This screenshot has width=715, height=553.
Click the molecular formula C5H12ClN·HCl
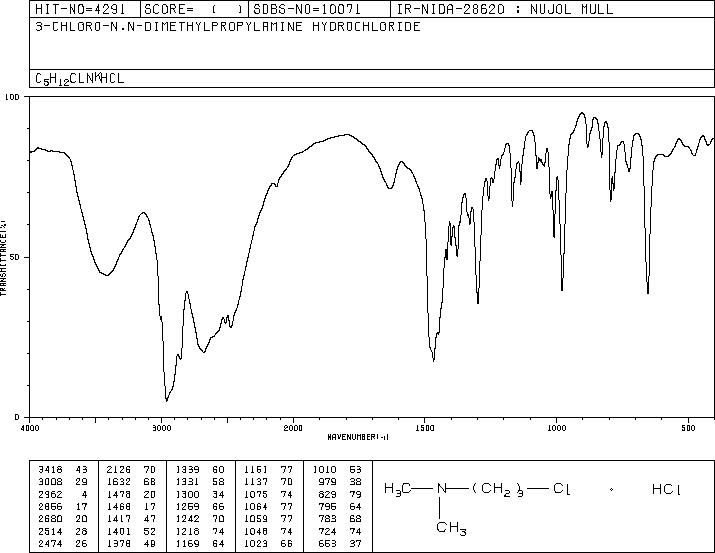pyautogui.click(x=80, y=79)
